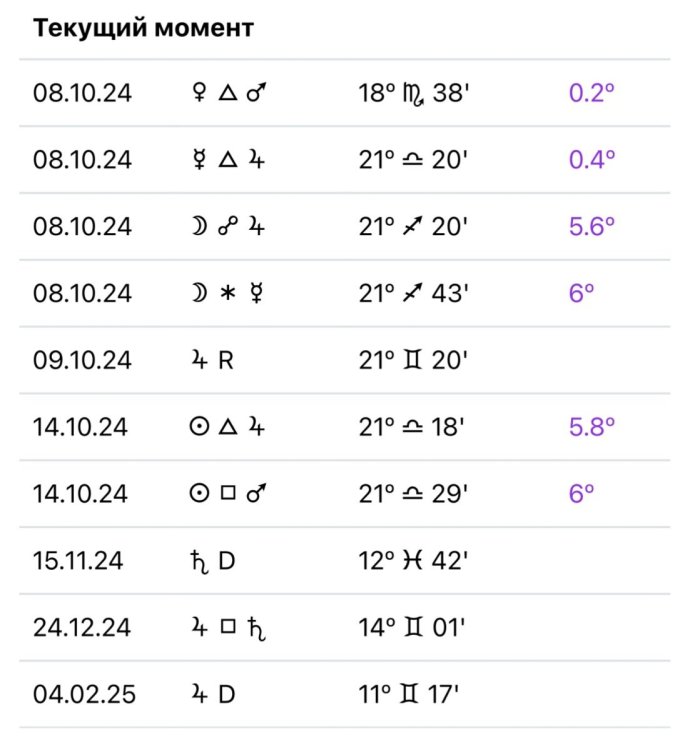The height and width of the screenshot is (750, 690).
Task: Click the Mars glyph in Venus trine Mars row
Action: (257, 93)
